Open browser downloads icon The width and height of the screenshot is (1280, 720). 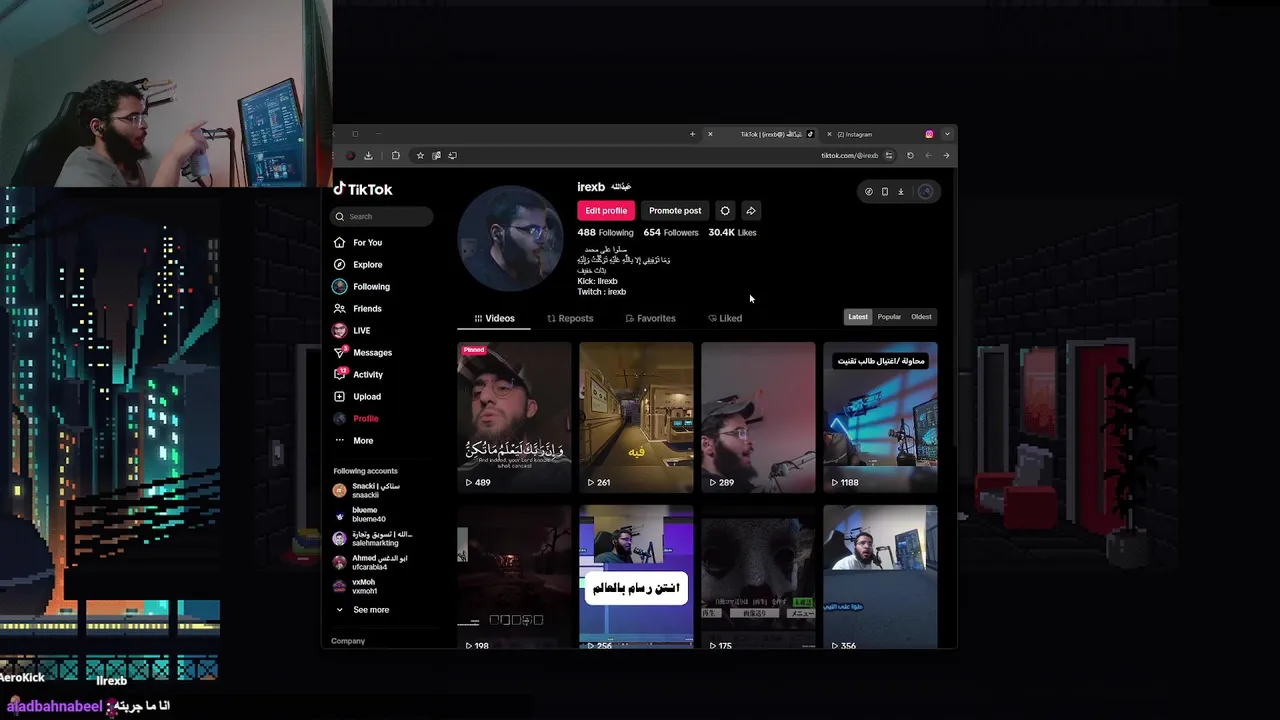(368, 155)
